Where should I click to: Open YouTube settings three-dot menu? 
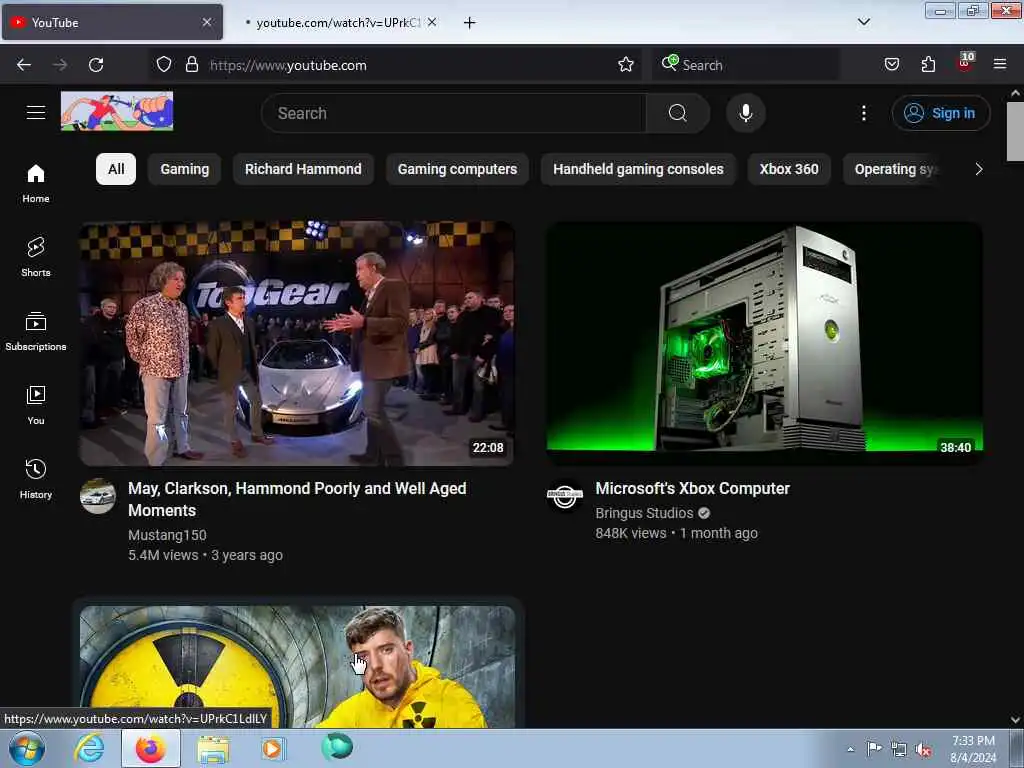tap(863, 113)
